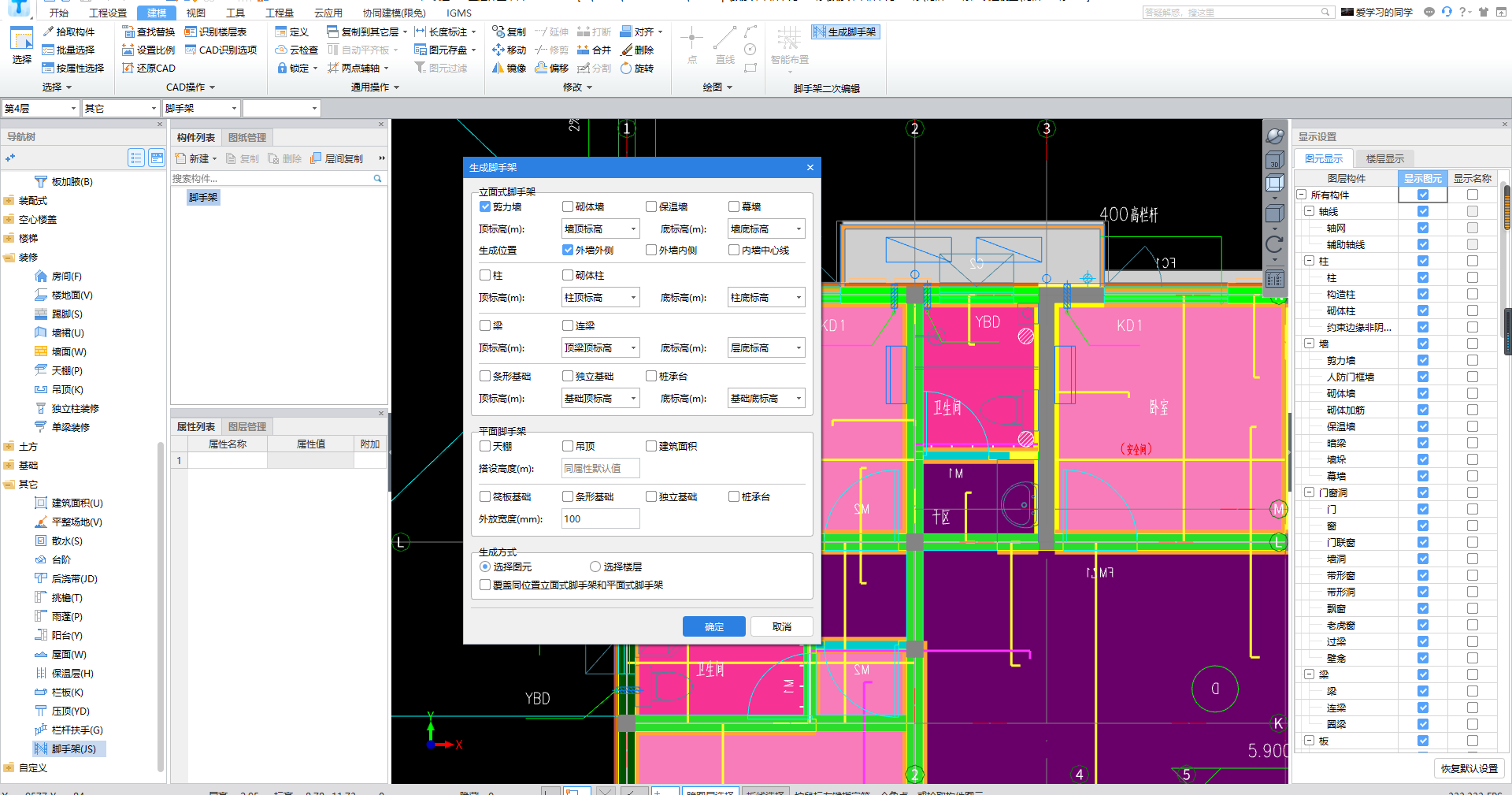Select the 选择图元 radio button
The image size is (1512, 795).
485,567
